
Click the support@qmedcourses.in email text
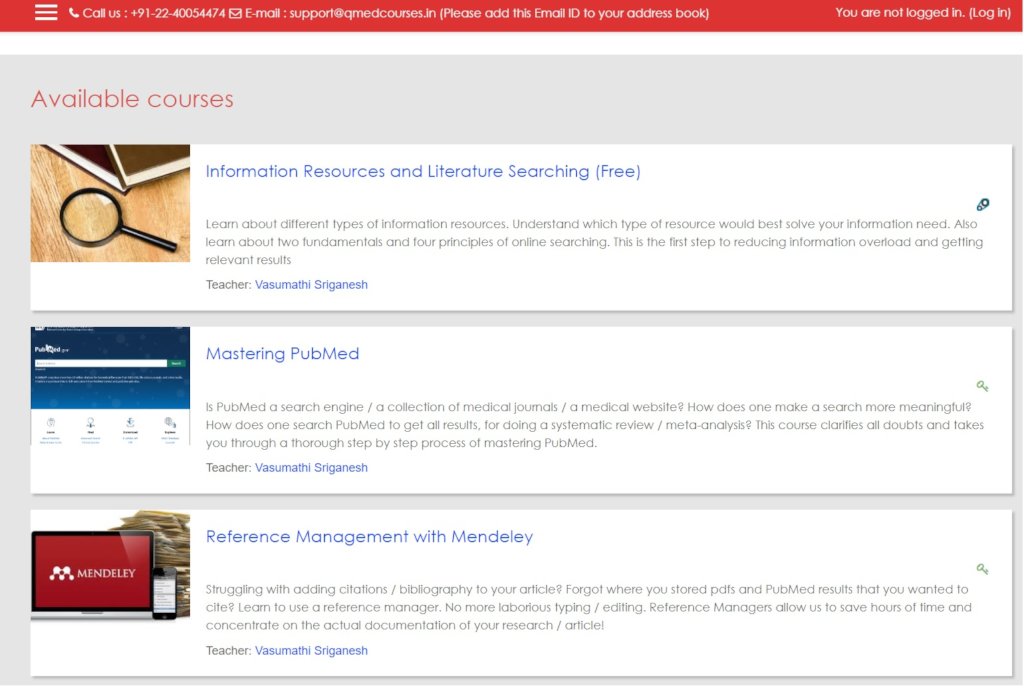362,13
